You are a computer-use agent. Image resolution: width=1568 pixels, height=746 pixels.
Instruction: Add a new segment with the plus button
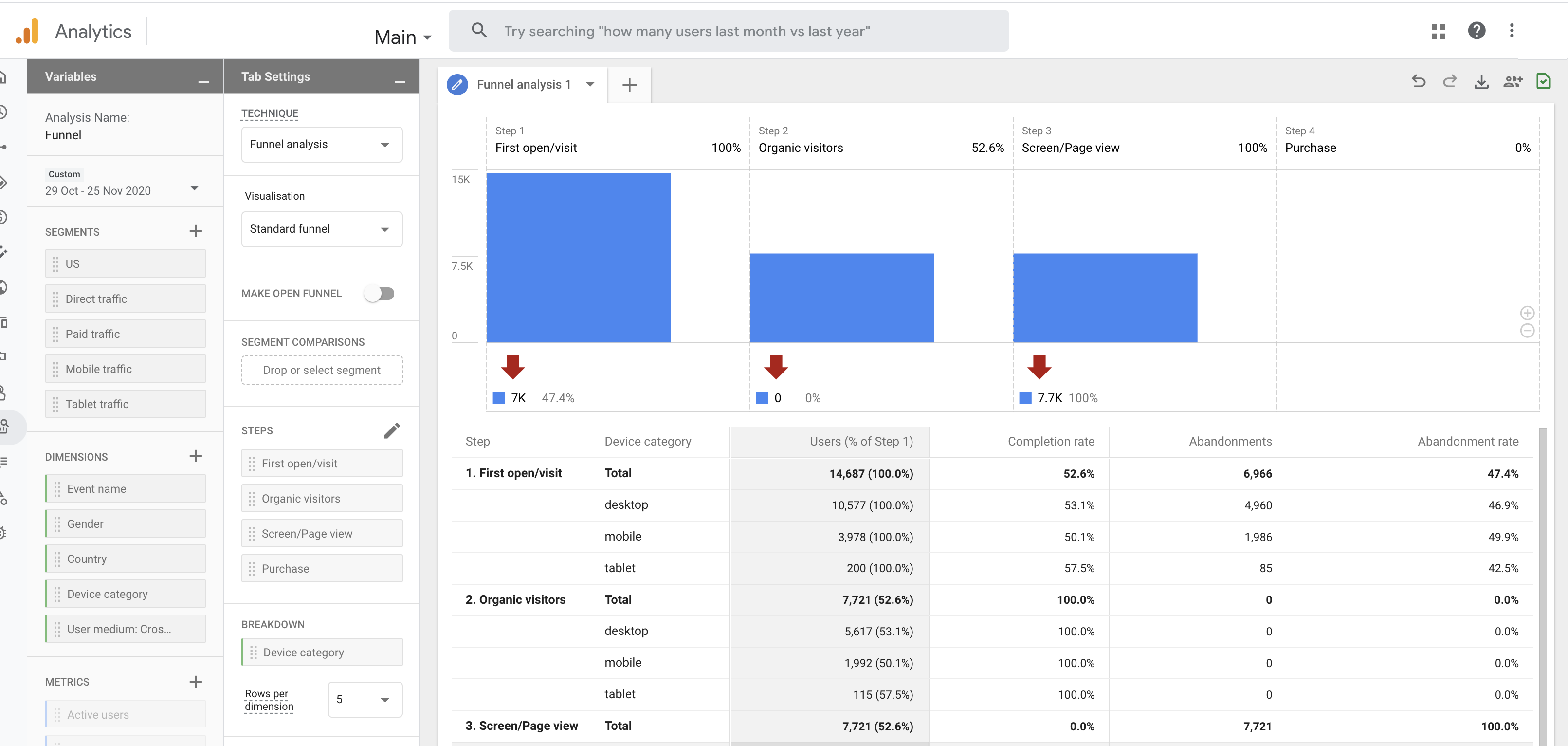[x=195, y=231]
